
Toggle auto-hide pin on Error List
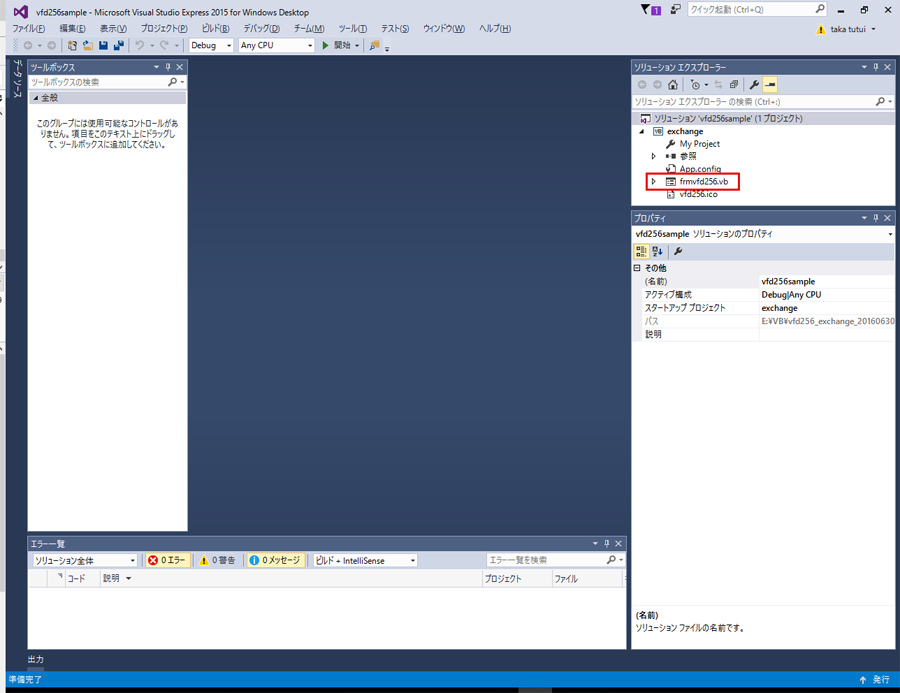[x=607, y=544]
